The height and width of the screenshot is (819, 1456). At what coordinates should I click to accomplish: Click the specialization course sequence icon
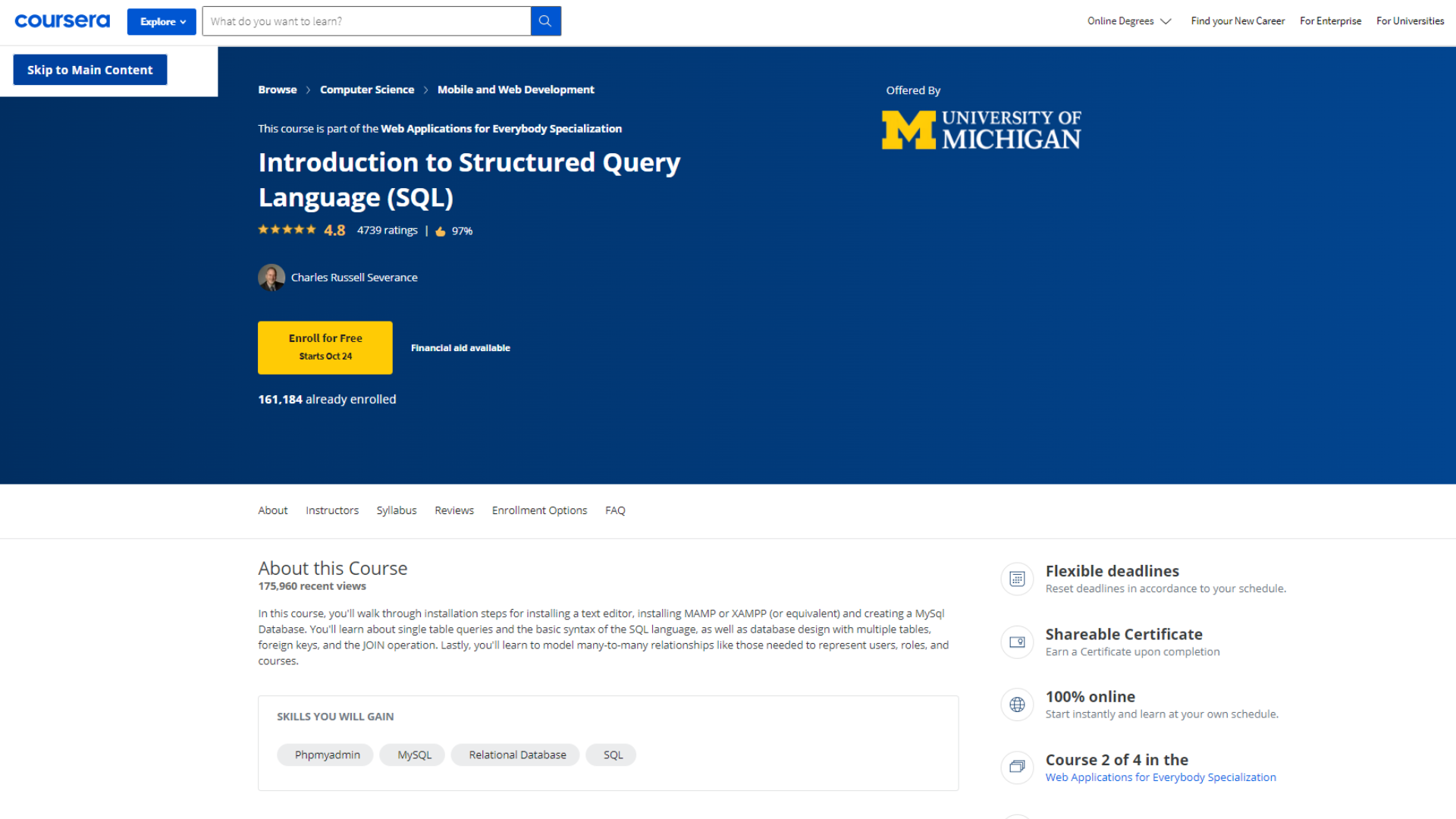tap(1016, 766)
